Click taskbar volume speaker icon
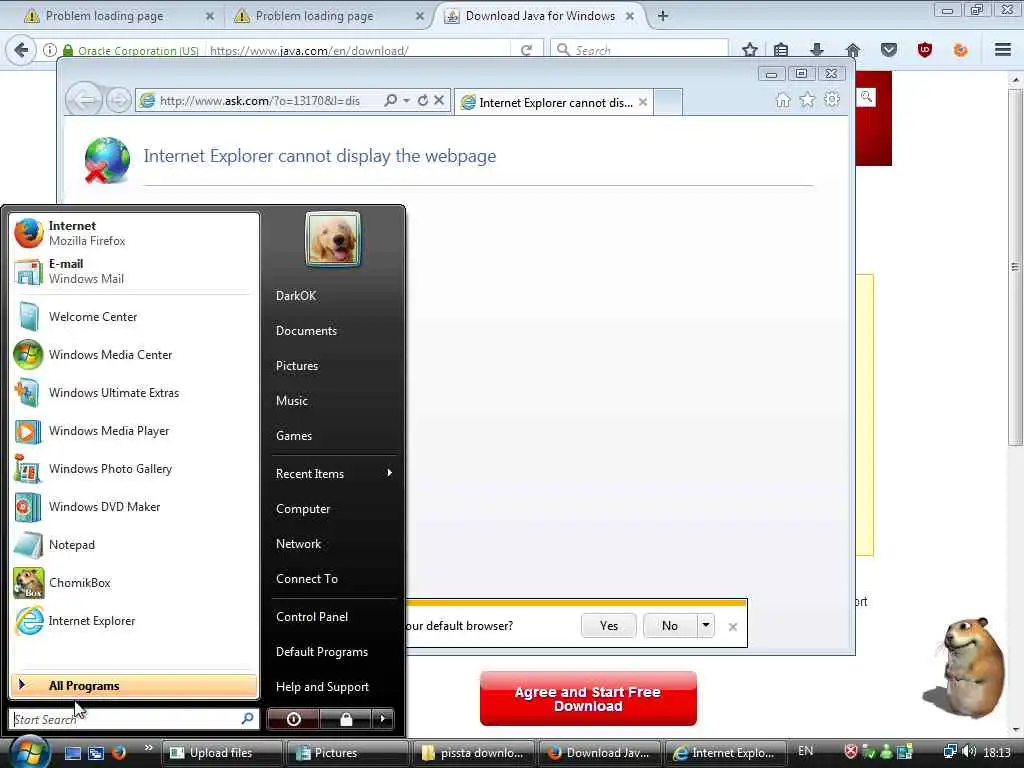Screen dimensions: 1024x768 pyautogui.click(x=969, y=752)
